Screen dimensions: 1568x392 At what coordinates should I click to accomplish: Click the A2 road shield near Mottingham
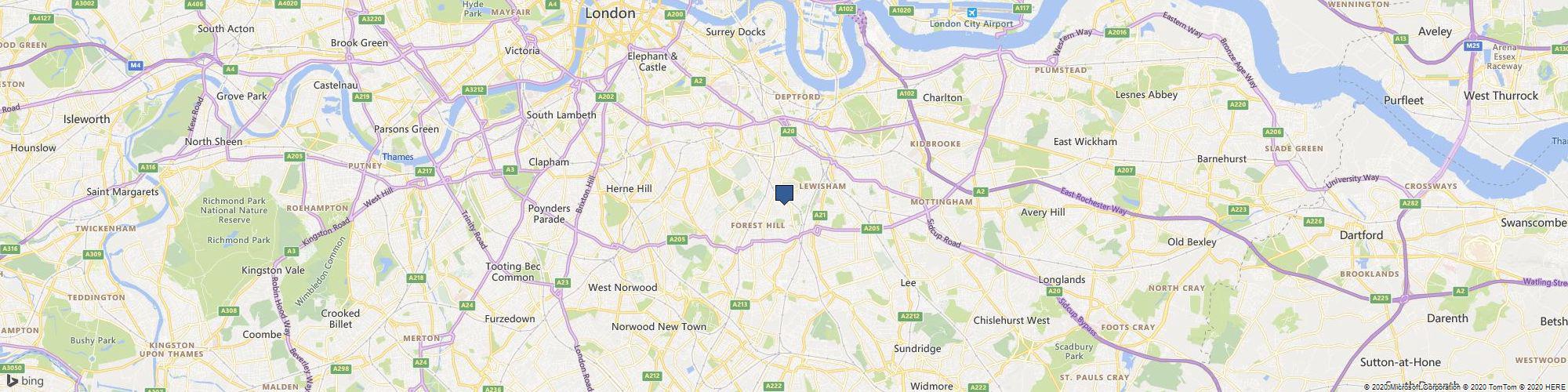(x=980, y=191)
